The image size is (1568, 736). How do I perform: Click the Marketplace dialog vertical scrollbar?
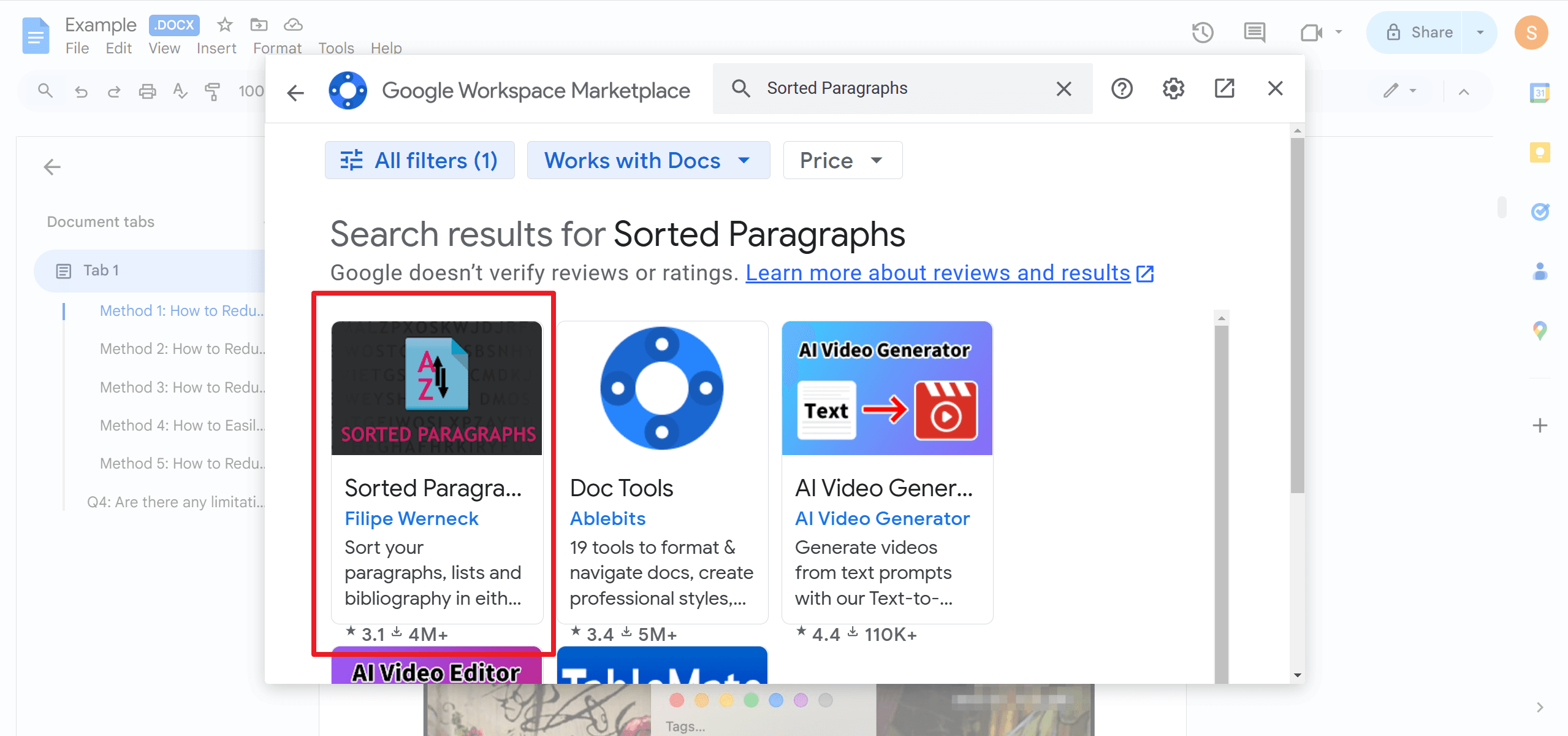(1297, 315)
